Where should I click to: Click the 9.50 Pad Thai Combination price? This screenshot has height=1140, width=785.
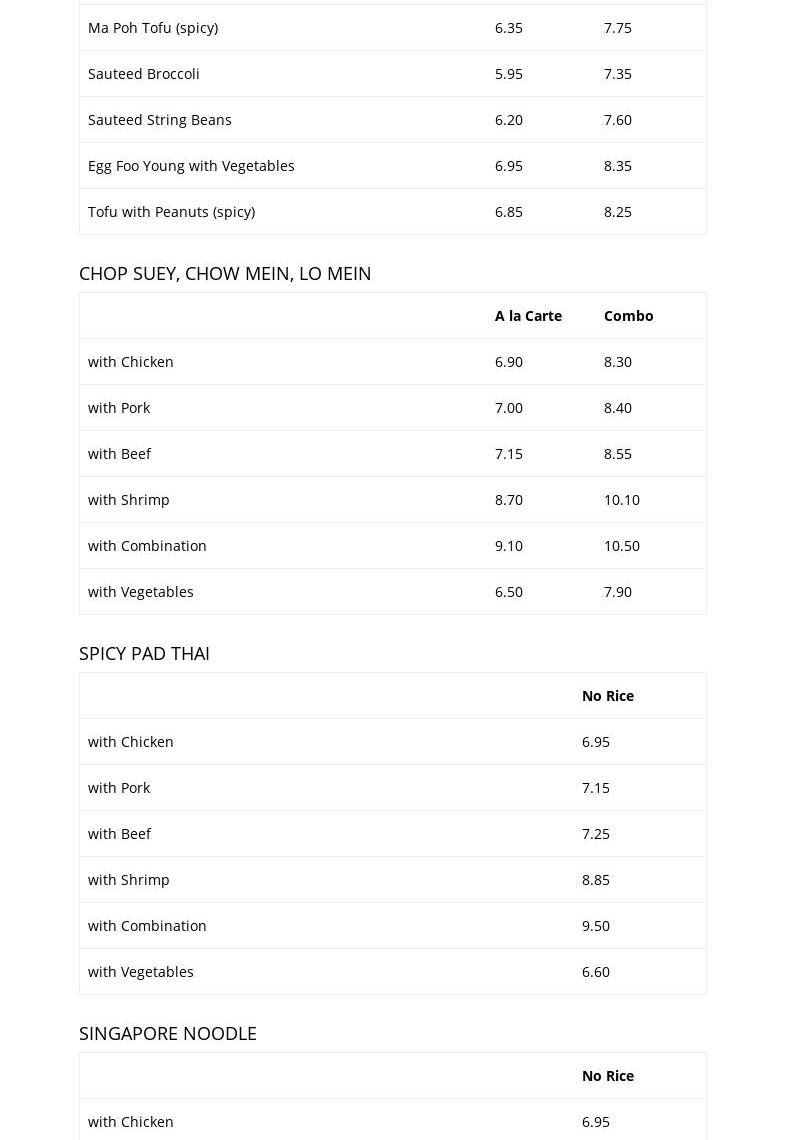tap(595, 926)
